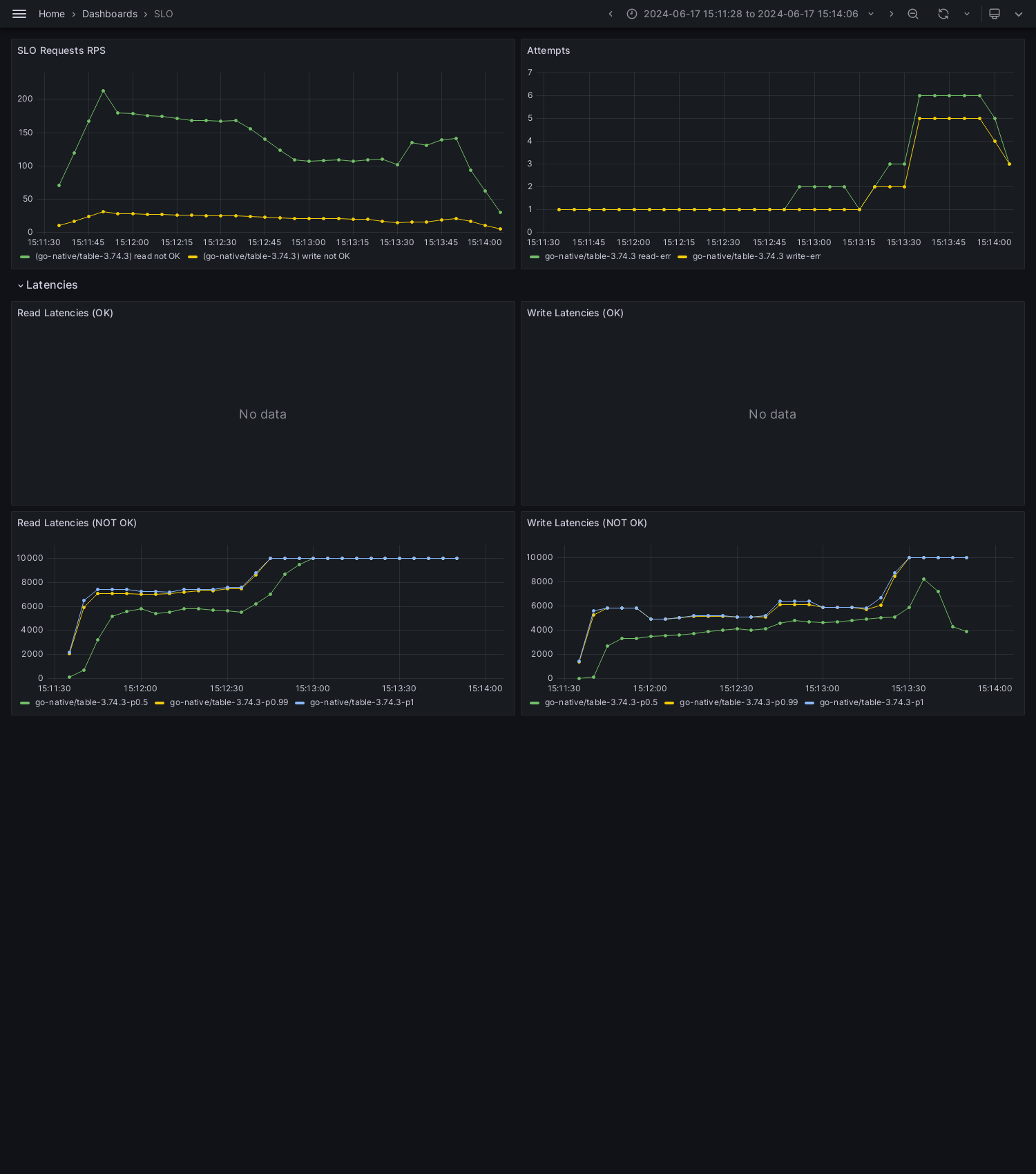Viewport: 1036px width, 1174px height.
Task: Toggle p1 series in Read Latencies legend
Action: pos(362,702)
